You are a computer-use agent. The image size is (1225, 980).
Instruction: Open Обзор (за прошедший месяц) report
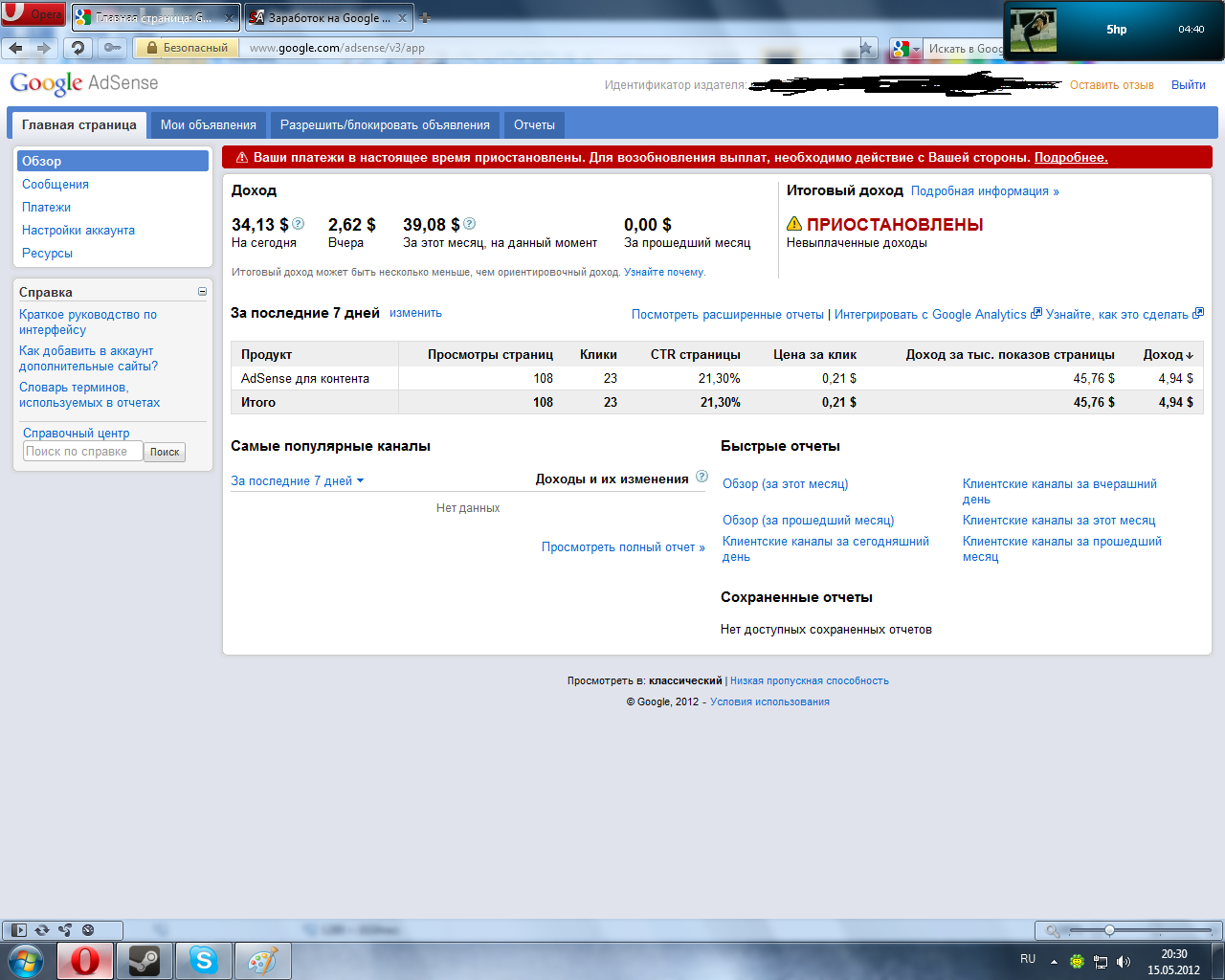(808, 521)
